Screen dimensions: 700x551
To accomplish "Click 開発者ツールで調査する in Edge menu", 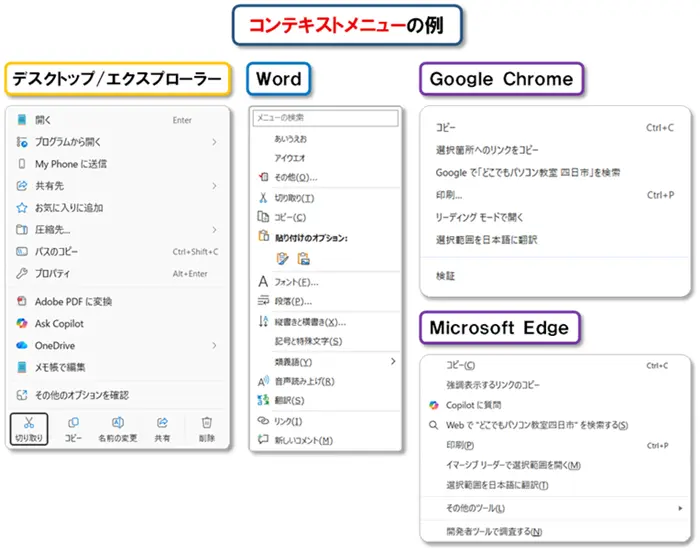I will click(x=494, y=531).
